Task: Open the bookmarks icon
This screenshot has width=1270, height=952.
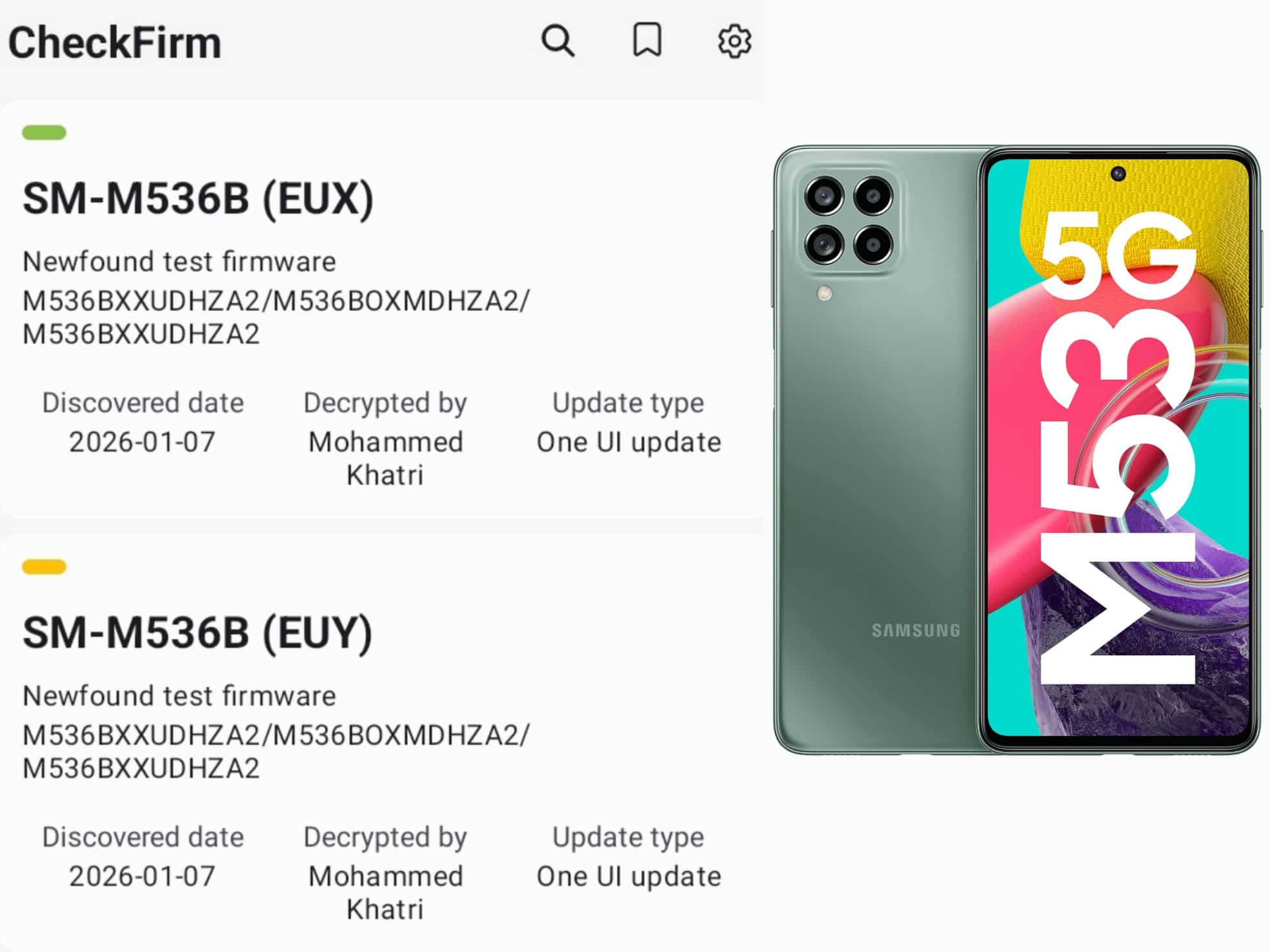Action: click(647, 41)
